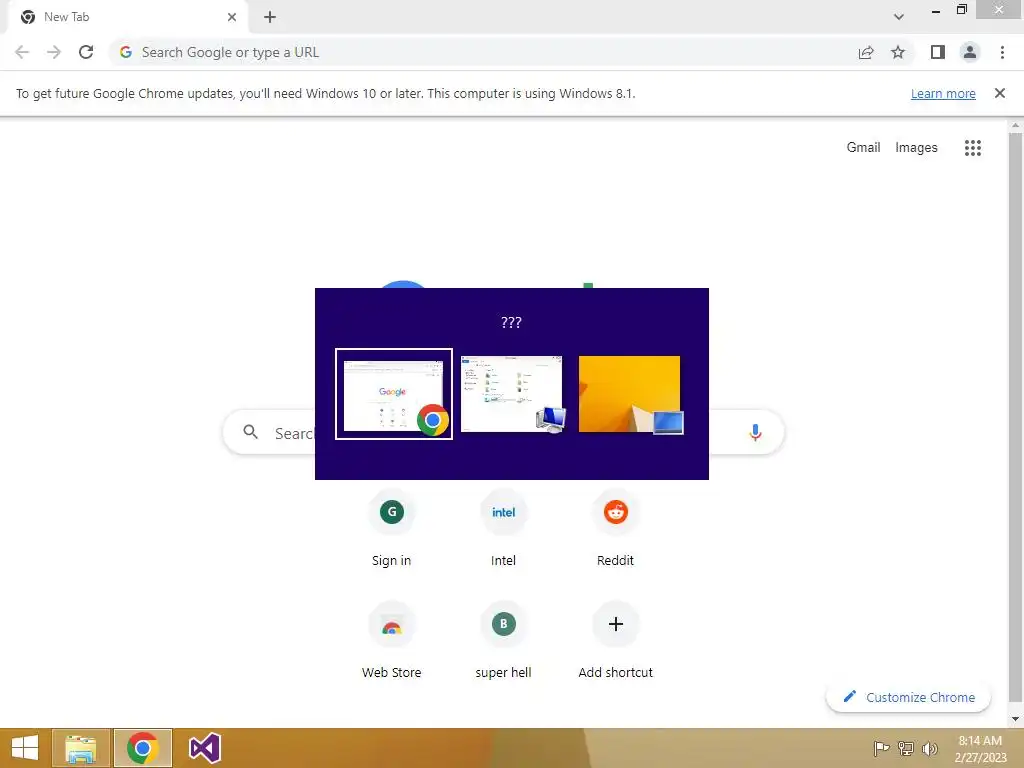This screenshot has width=1024, height=768.
Task: Focus the Google search box
Action: pos(504,432)
